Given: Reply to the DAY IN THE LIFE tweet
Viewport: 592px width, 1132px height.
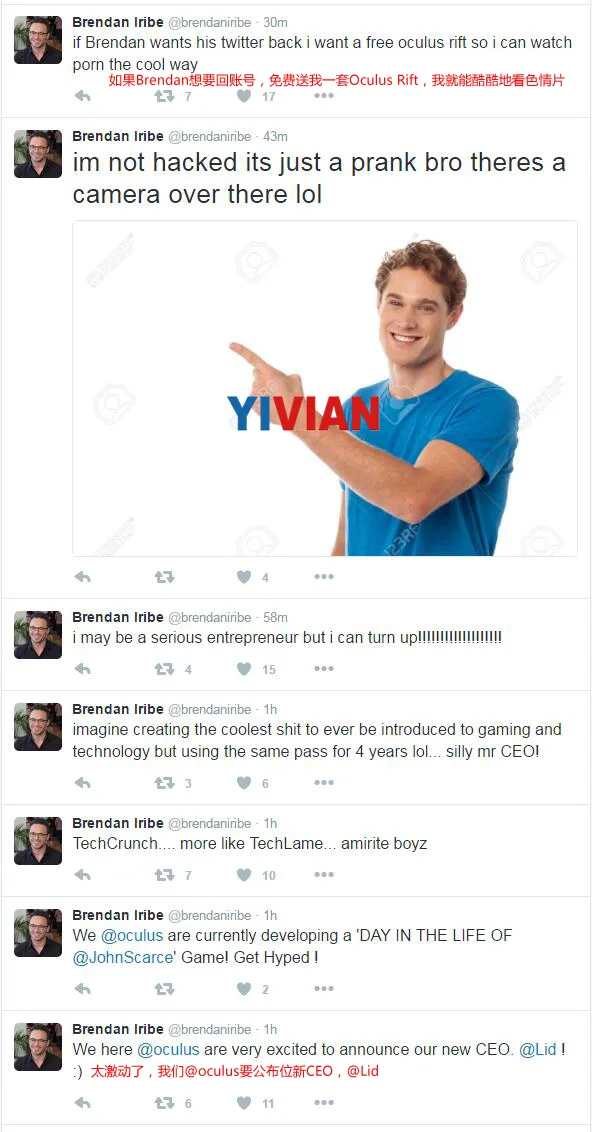Looking at the screenshot, I should click(82, 989).
